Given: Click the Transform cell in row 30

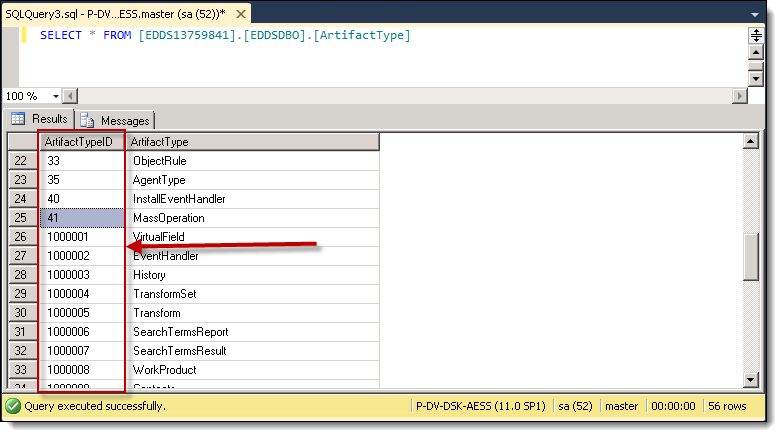Looking at the screenshot, I should point(252,312).
